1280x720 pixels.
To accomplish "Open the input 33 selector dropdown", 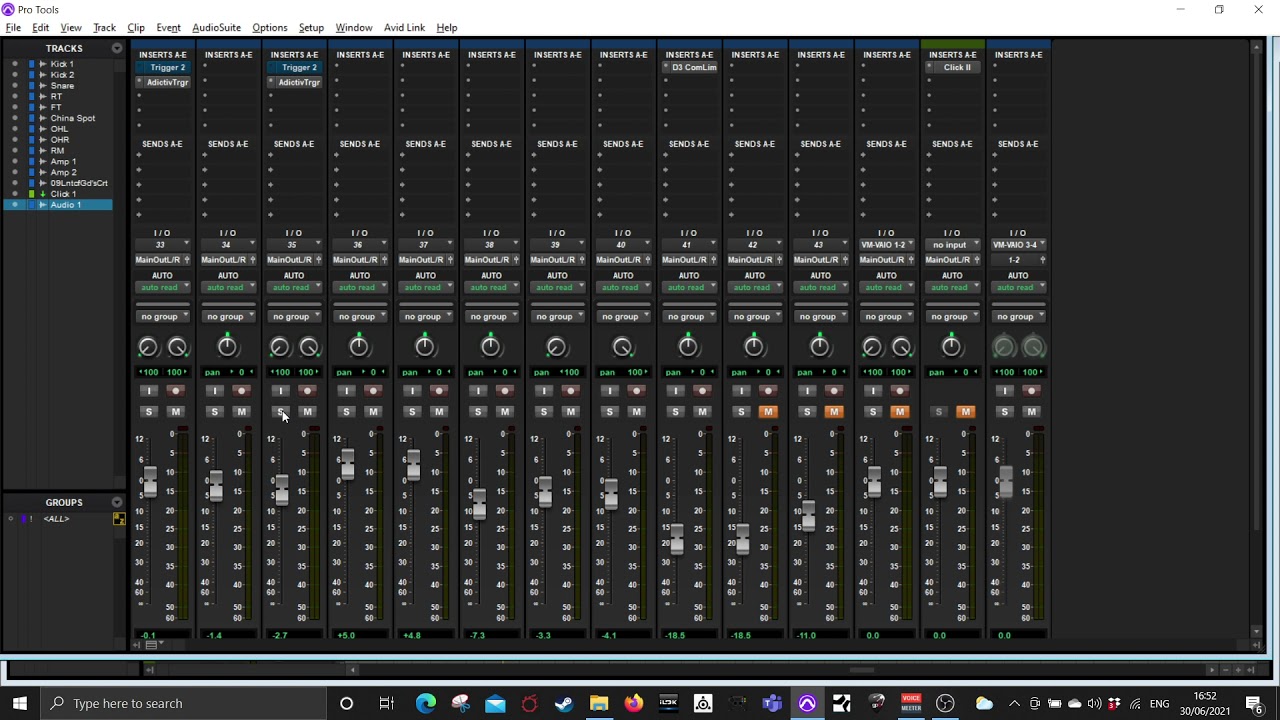I will tap(162, 245).
